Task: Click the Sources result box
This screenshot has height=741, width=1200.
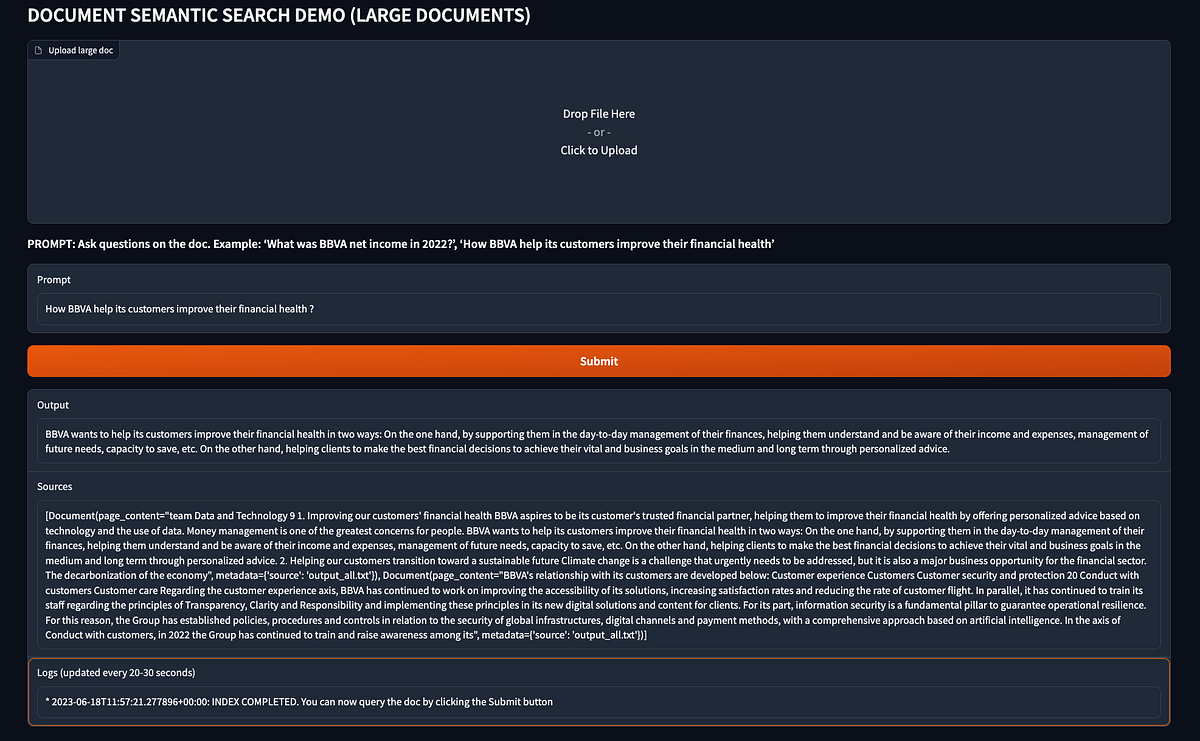Action: 598,570
